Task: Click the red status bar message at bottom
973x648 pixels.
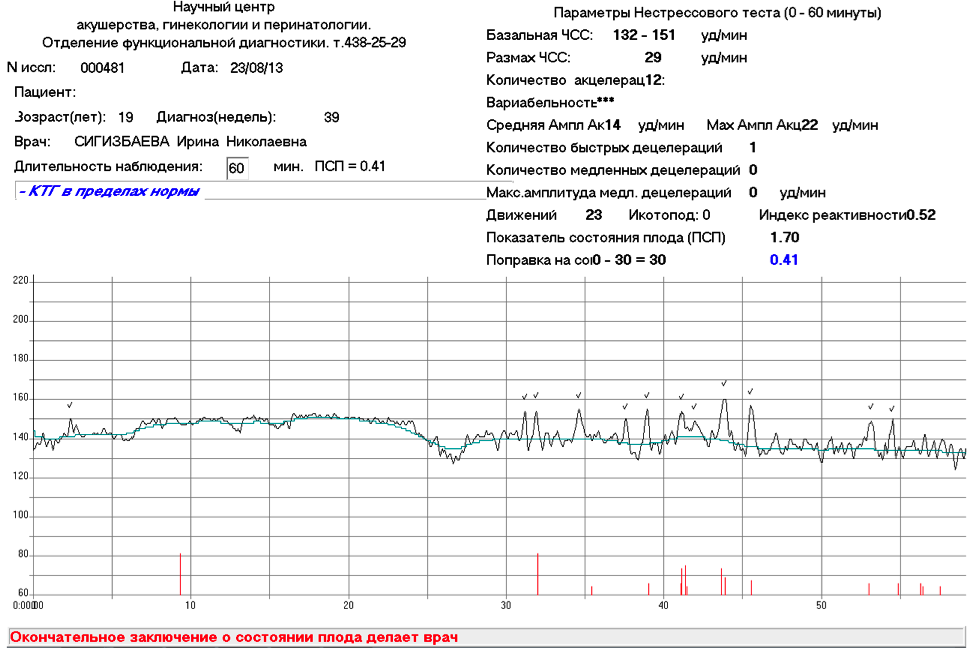Action: (236, 637)
